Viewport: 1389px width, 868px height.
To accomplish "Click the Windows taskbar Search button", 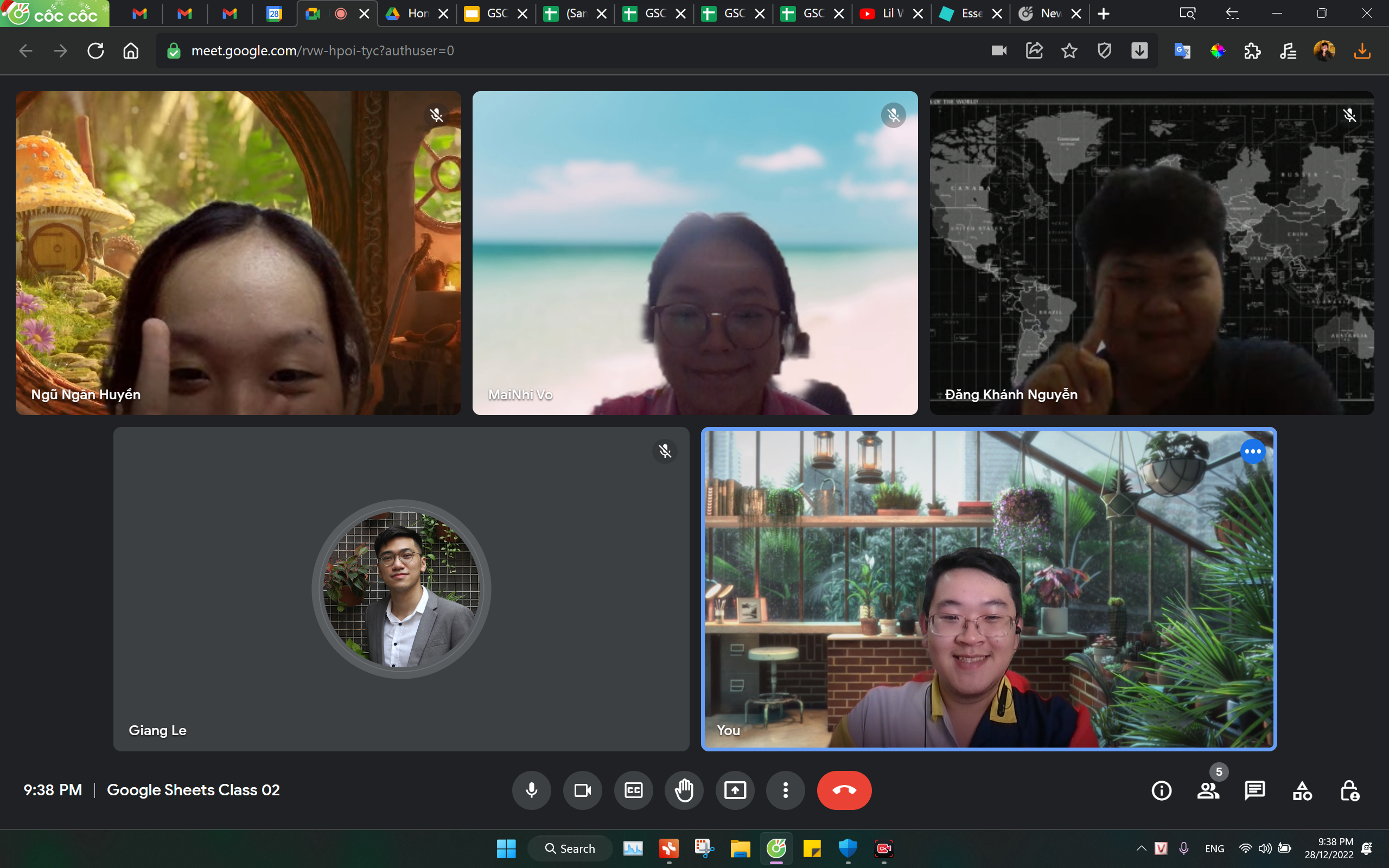I will pos(569,848).
